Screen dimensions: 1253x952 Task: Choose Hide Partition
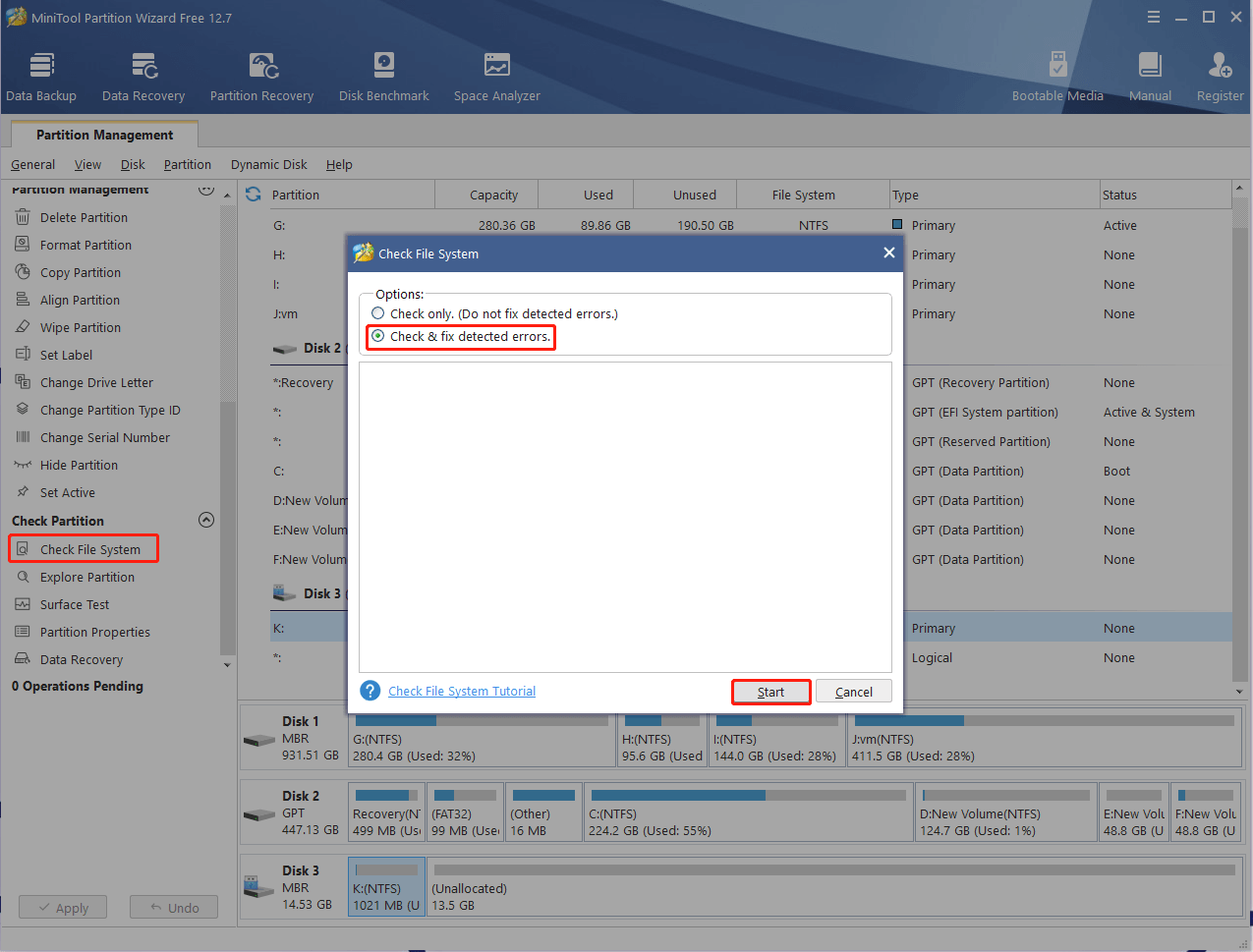coord(79,466)
